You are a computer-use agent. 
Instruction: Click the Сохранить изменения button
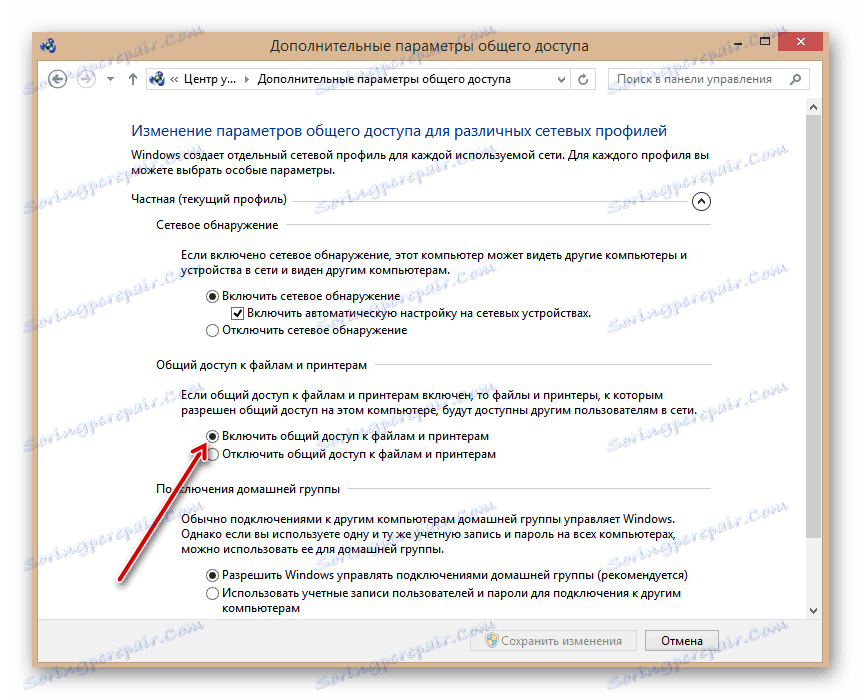click(x=553, y=640)
